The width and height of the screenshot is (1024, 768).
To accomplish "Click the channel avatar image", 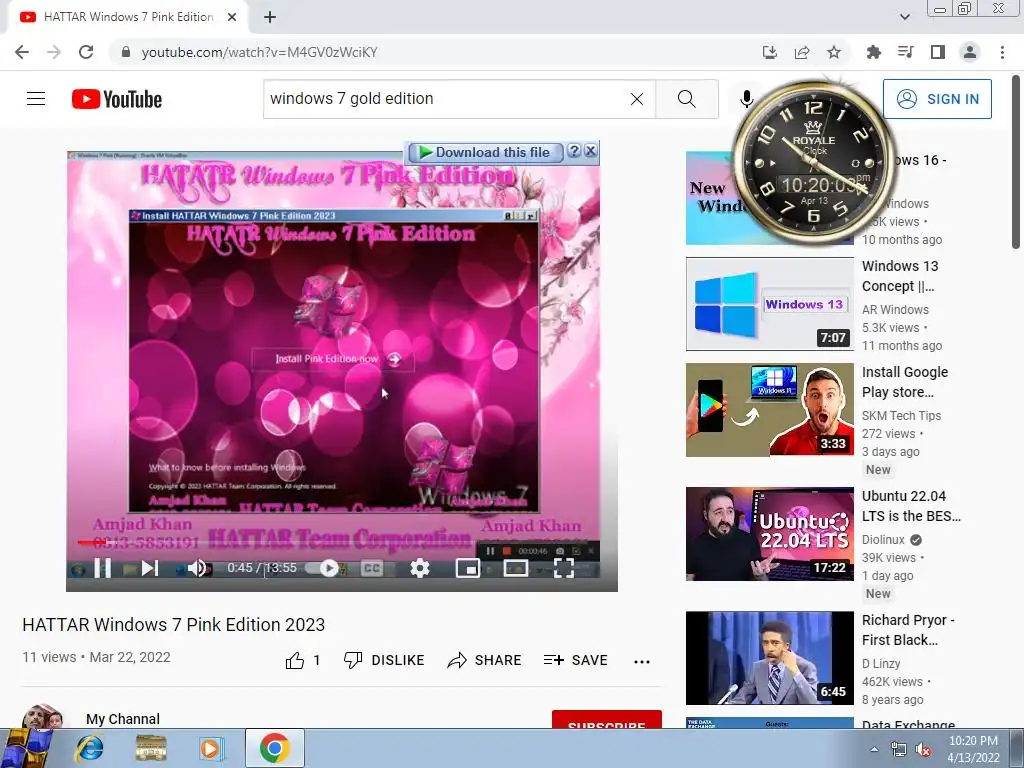I will (42, 716).
